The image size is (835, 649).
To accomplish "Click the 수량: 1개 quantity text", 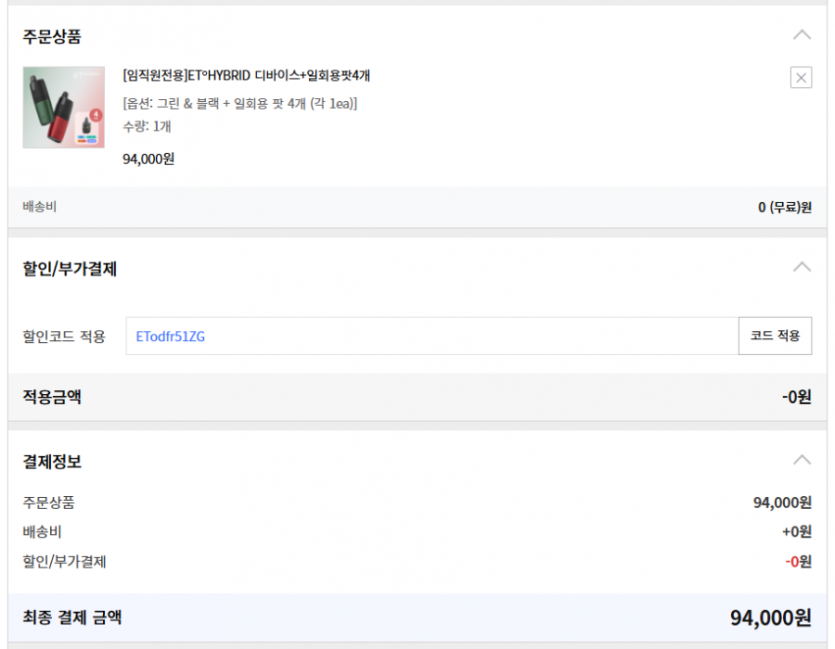I will (x=146, y=127).
